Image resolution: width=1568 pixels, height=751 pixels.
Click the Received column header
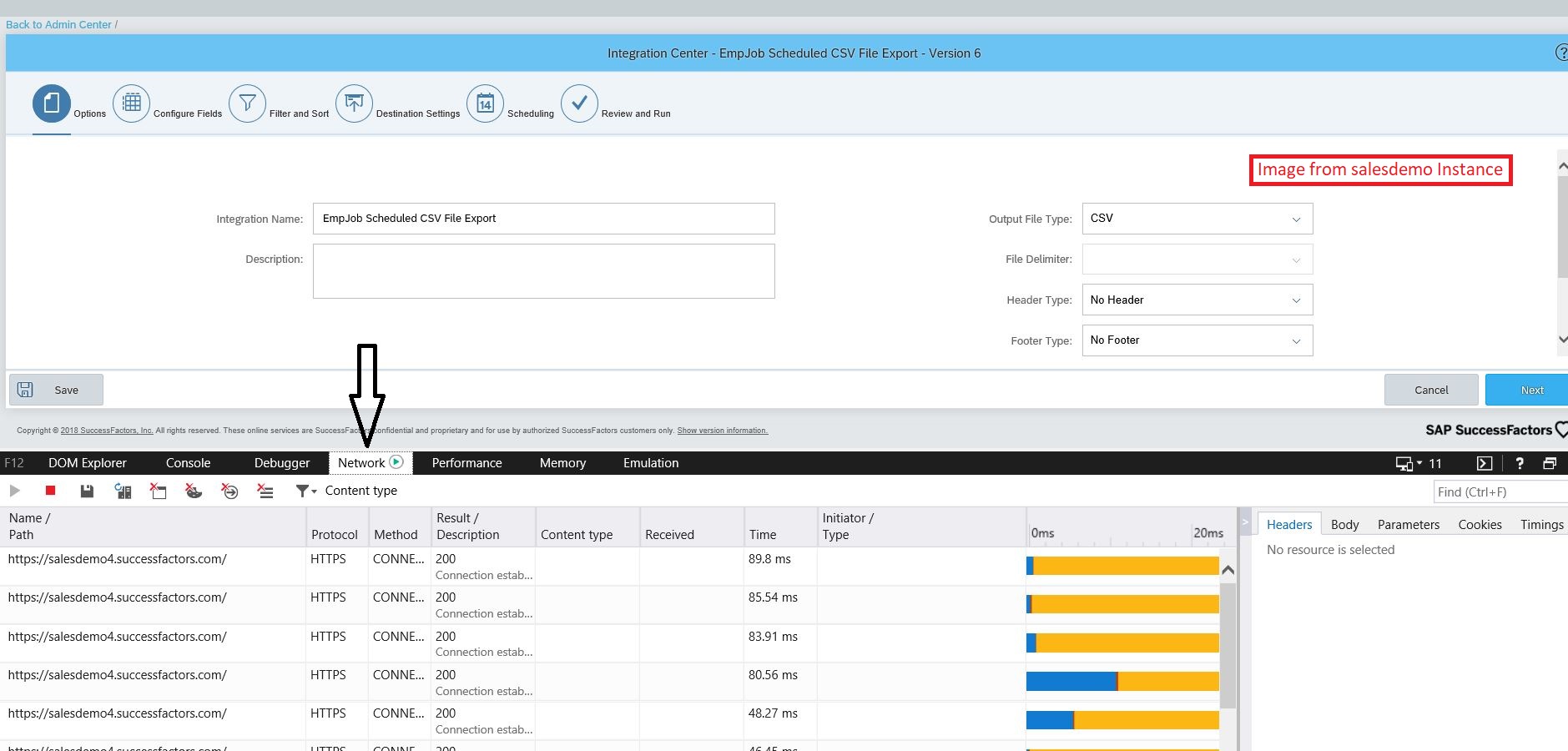click(692, 527)
